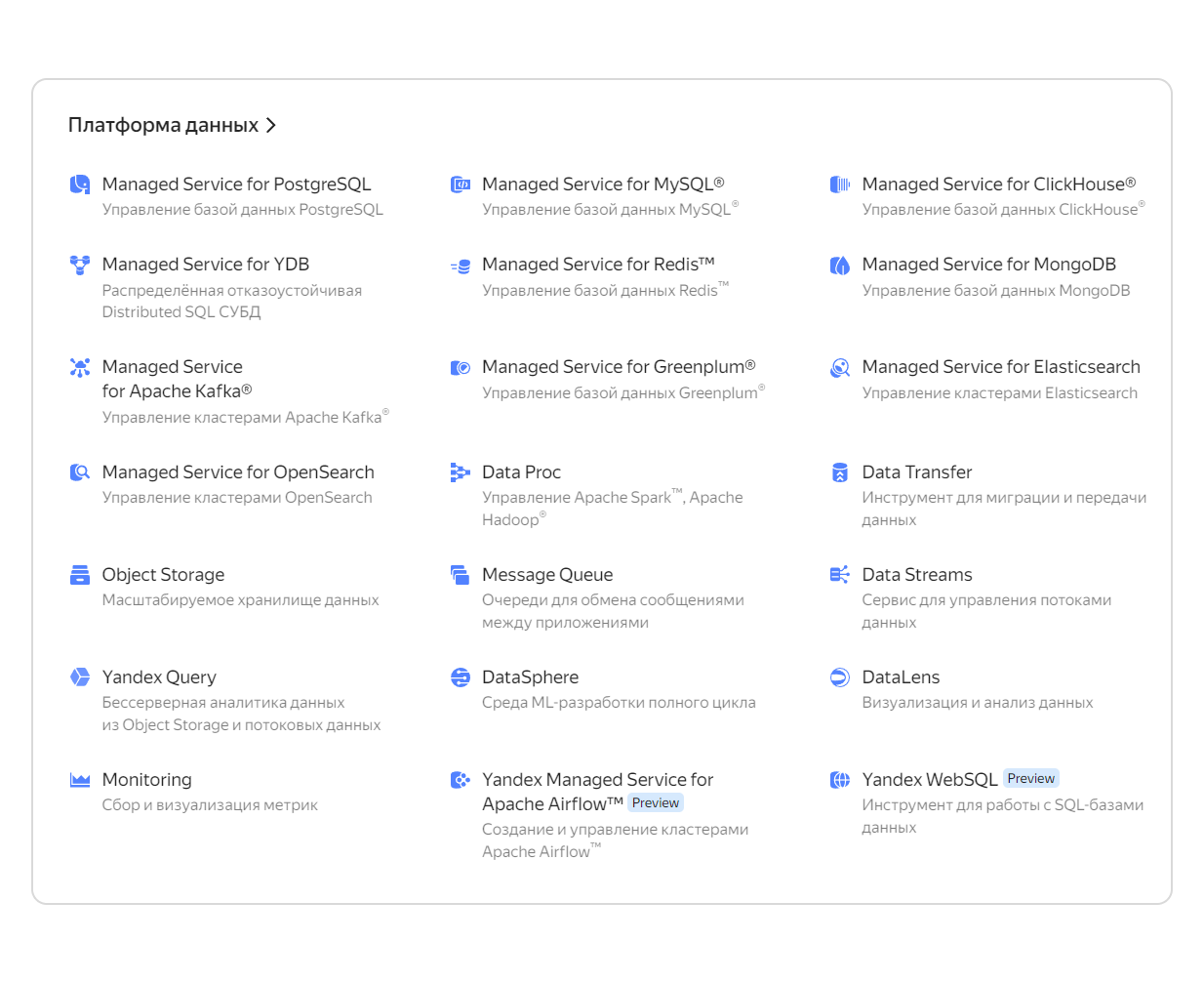Click 'Визуализация и анализ данных' text
The width and height of the screenshot is (1204, 983).
click(x=977, y=702)
